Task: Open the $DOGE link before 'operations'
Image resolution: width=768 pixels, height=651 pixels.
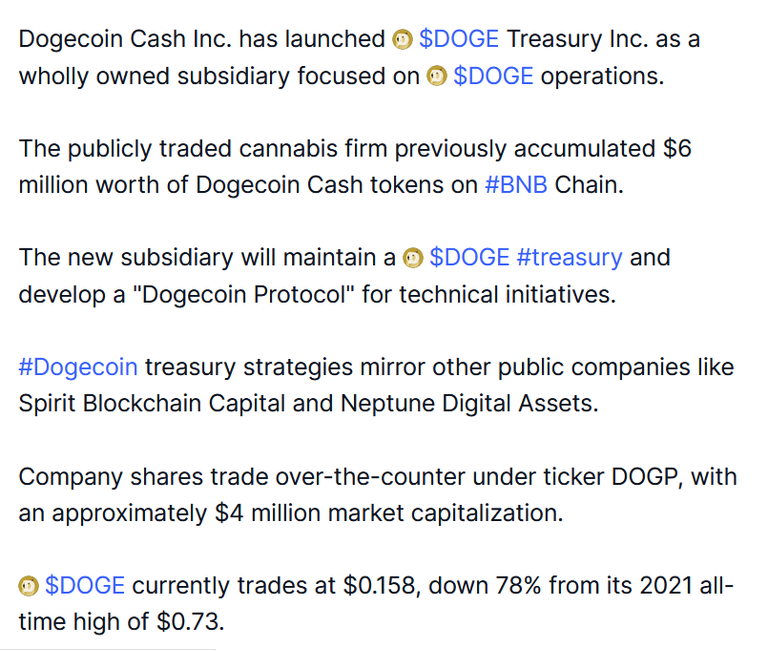Action: [493, 76]
